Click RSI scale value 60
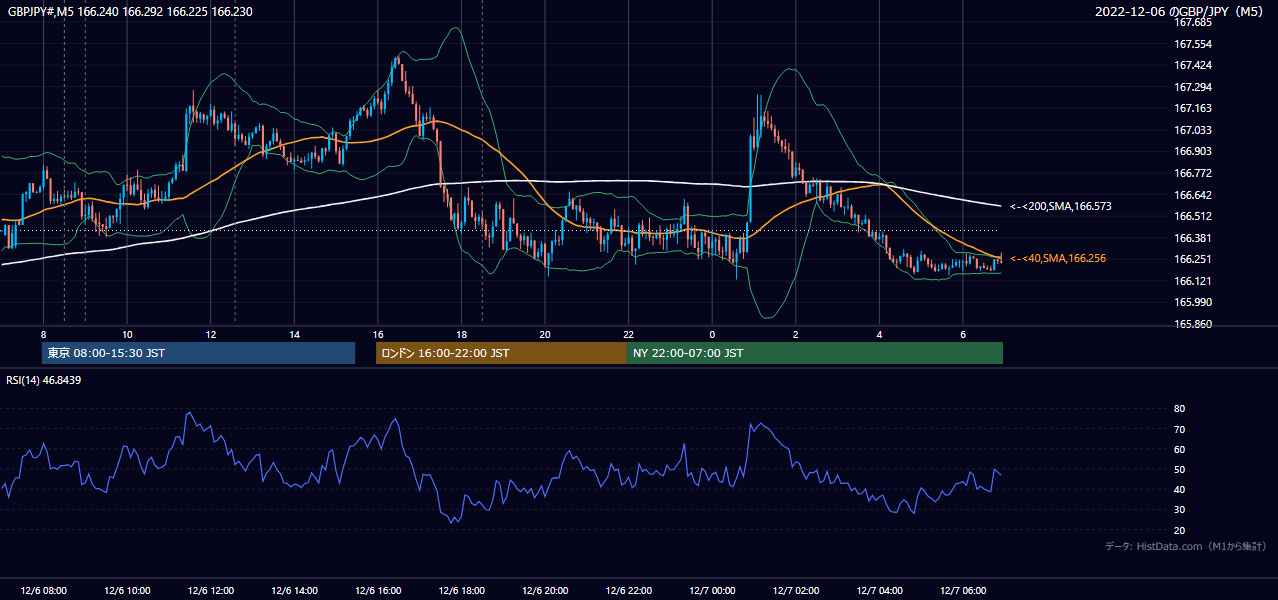Image resolution: width=1278 pixels, height=600 pixels. pos(1179,449)
